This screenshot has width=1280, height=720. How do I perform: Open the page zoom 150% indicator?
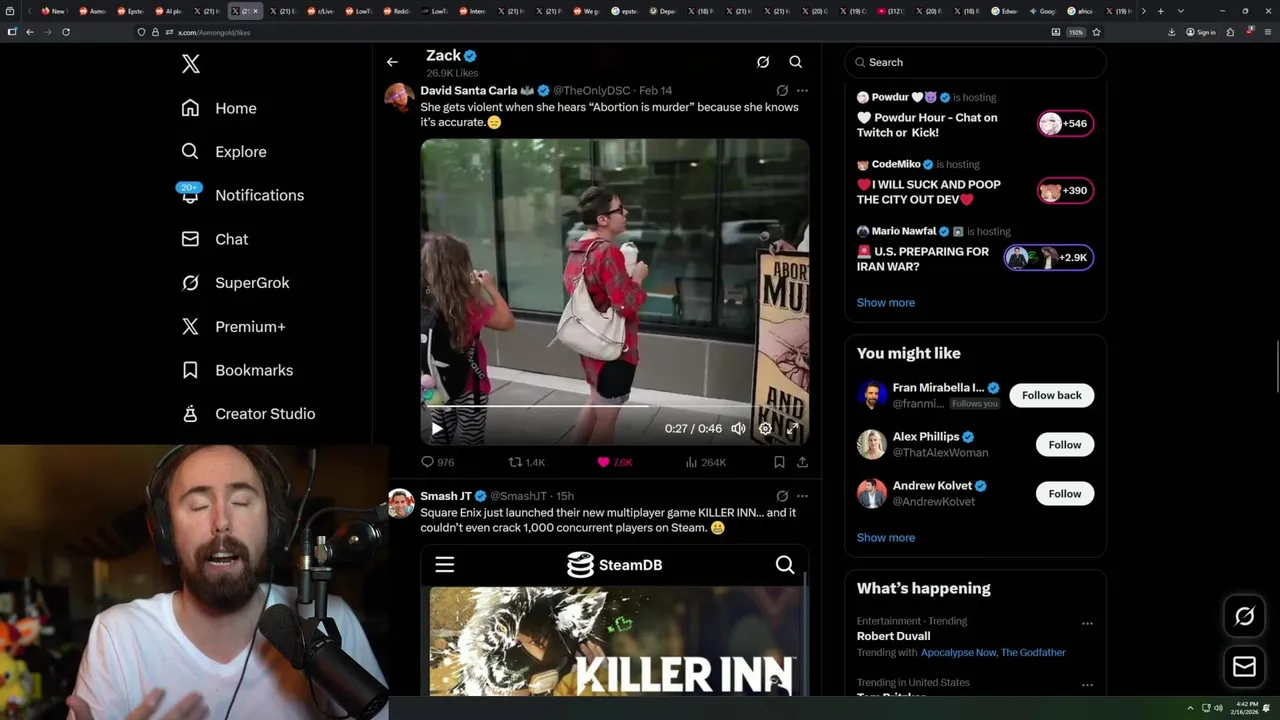(x=1076, y=32)
